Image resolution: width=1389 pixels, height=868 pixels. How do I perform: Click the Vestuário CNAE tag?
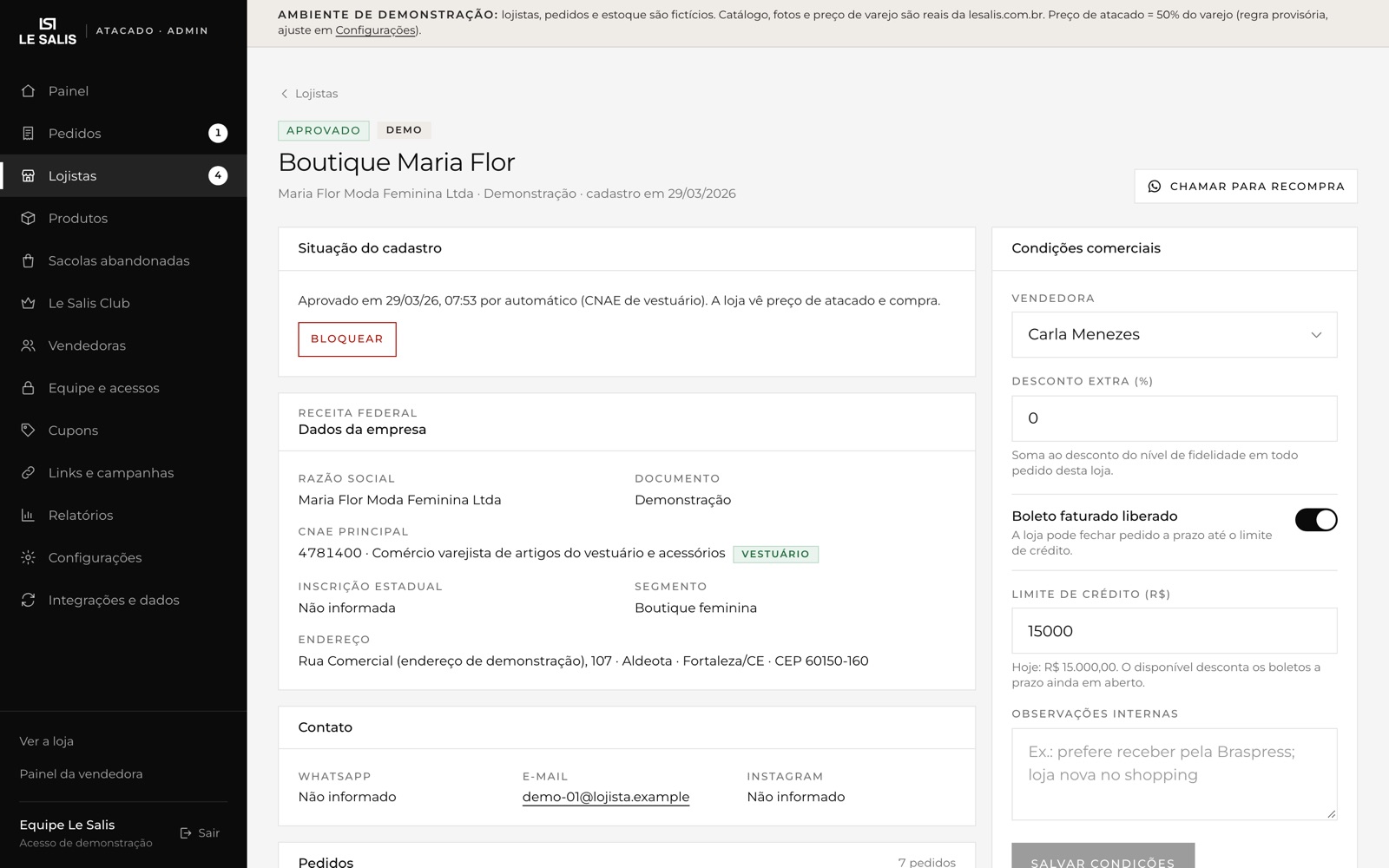[775, 554]
